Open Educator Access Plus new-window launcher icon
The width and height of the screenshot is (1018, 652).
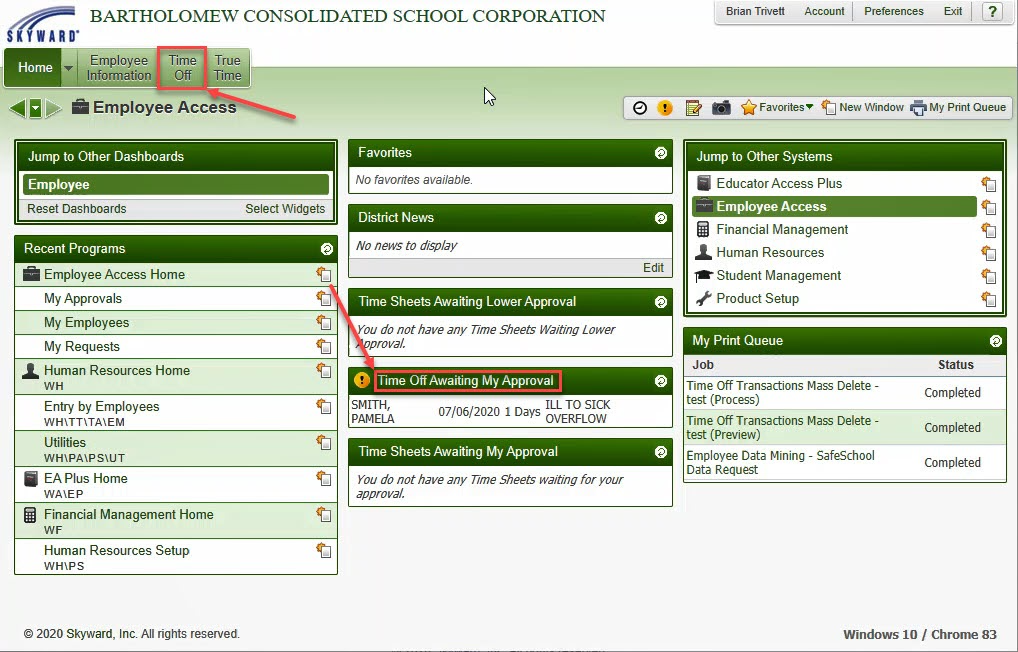tap(989, 183)
